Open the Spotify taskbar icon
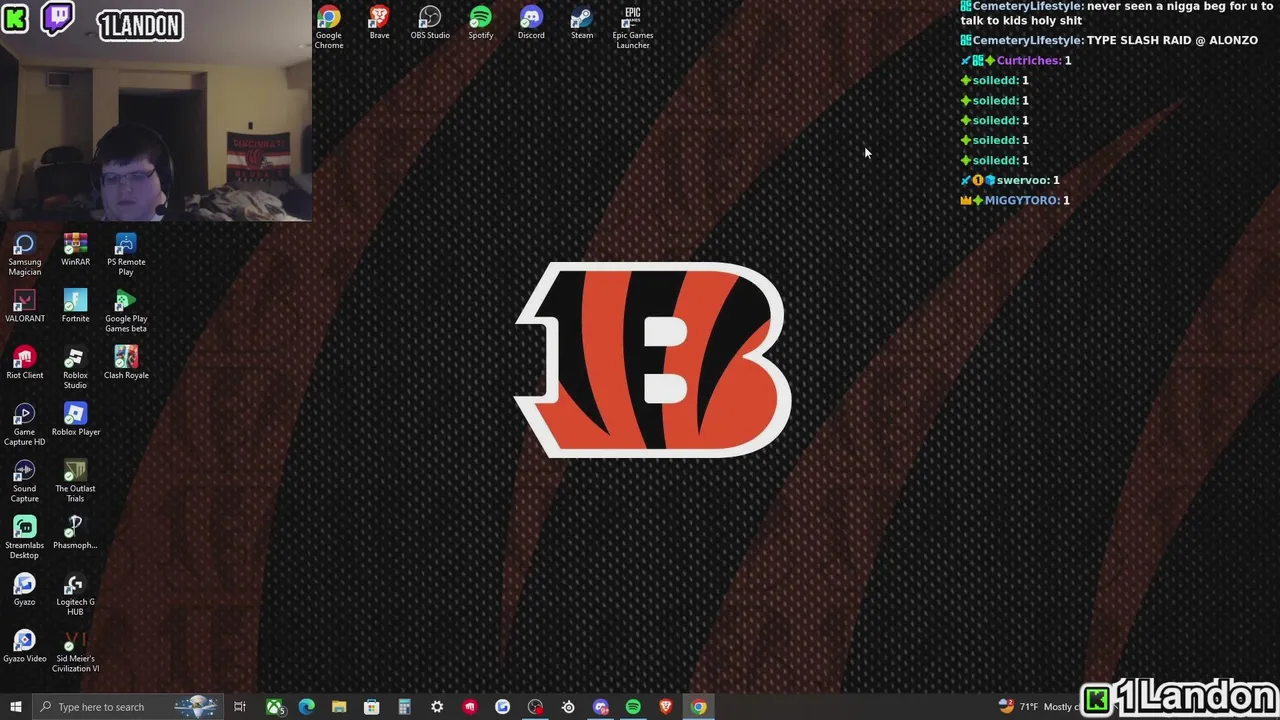Image resolution: width=1280 pixels, height=720 pixels. [x=633, y=707]
